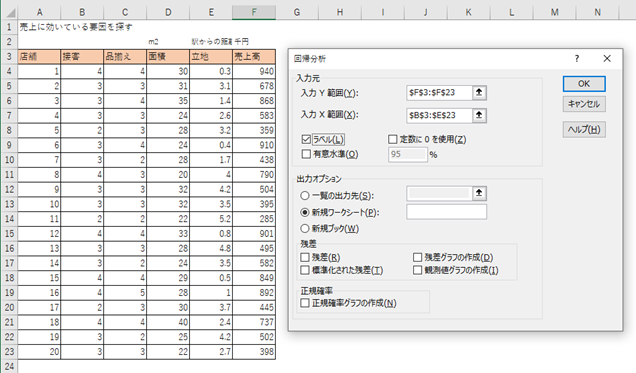Viewport: 636px width, 373px height.
Task: Click the 面積 header cell
Action: coord(168,56)
